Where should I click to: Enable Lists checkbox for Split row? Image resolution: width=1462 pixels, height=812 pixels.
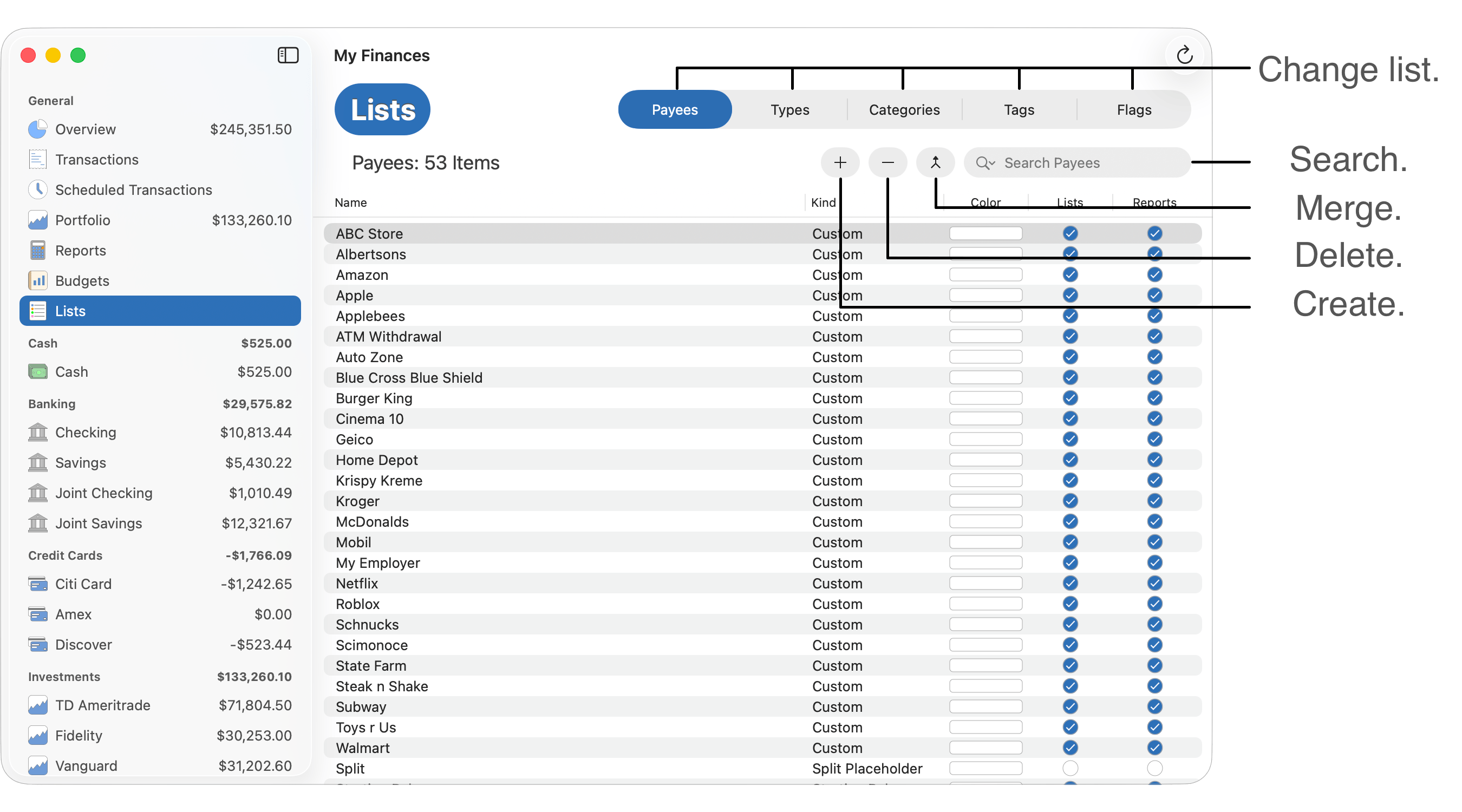[1070, 768]
